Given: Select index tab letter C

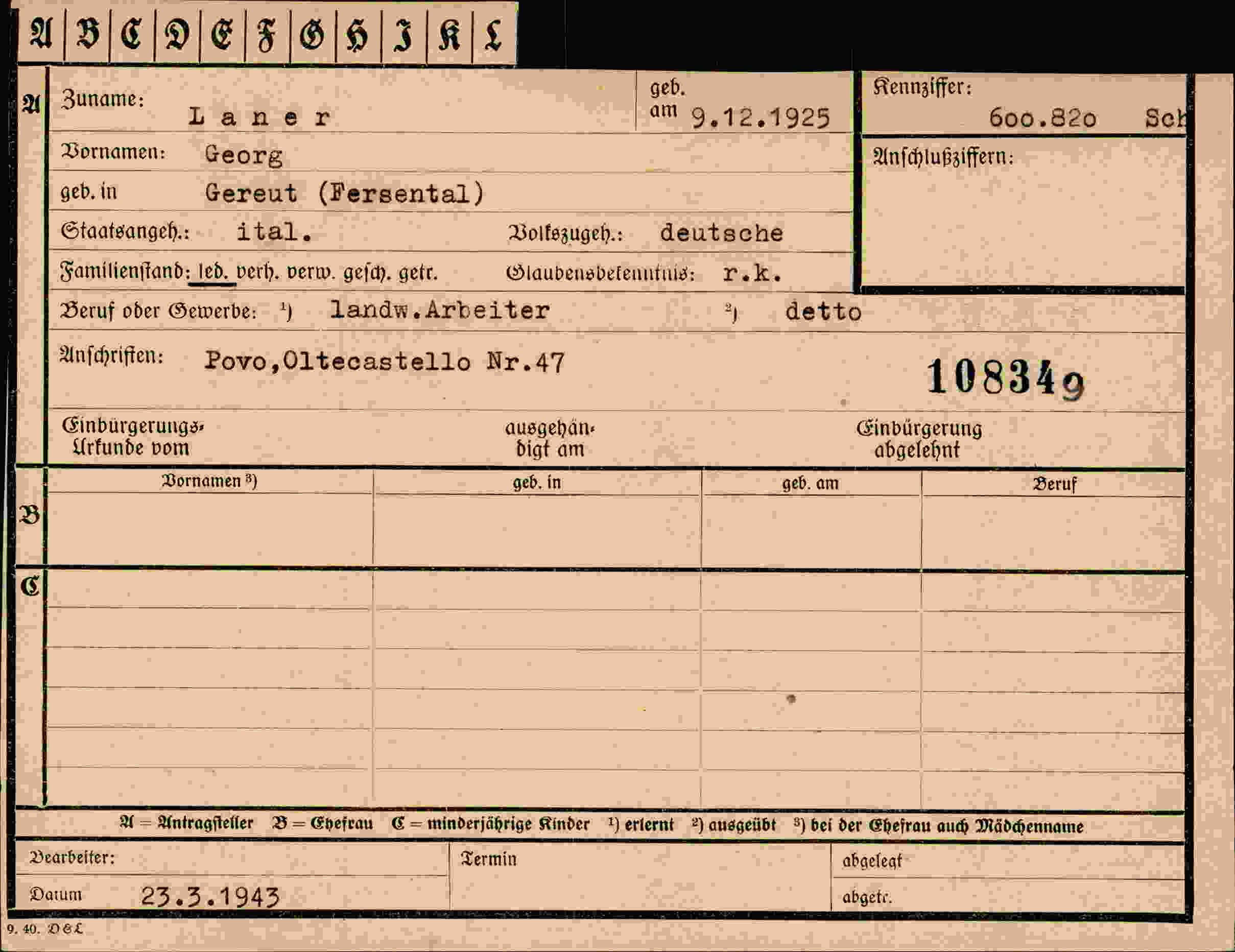Looking at the screenshot, I should click(132, 33).
